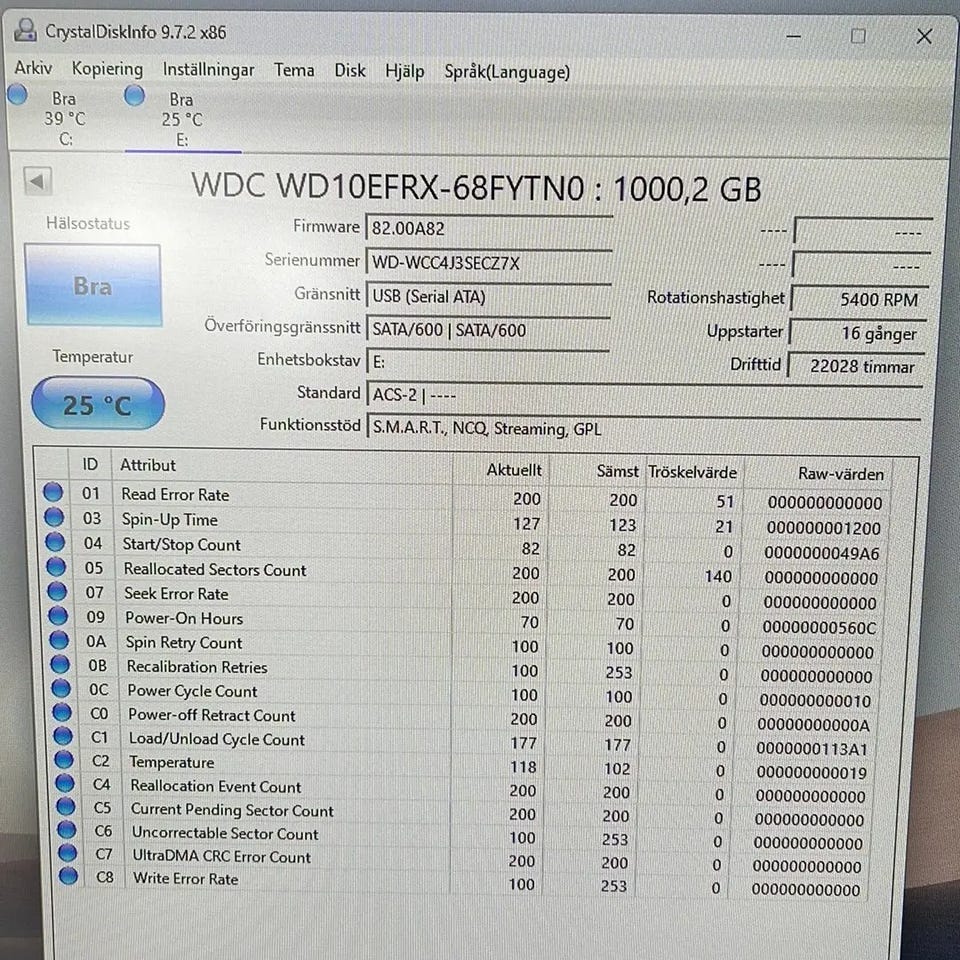Image resolution: width=960 pixels, height=960 pixels.
Task: Click the Sämst column header
Action: click(598, 471)
